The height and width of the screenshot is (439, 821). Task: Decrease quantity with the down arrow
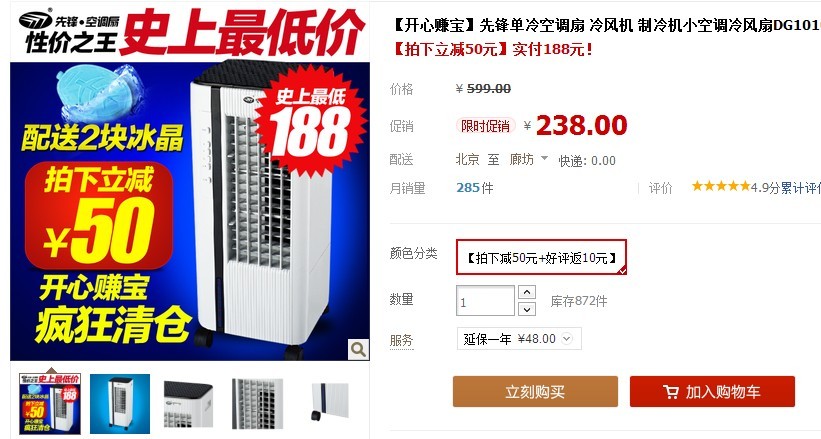[x=527, y=310]
